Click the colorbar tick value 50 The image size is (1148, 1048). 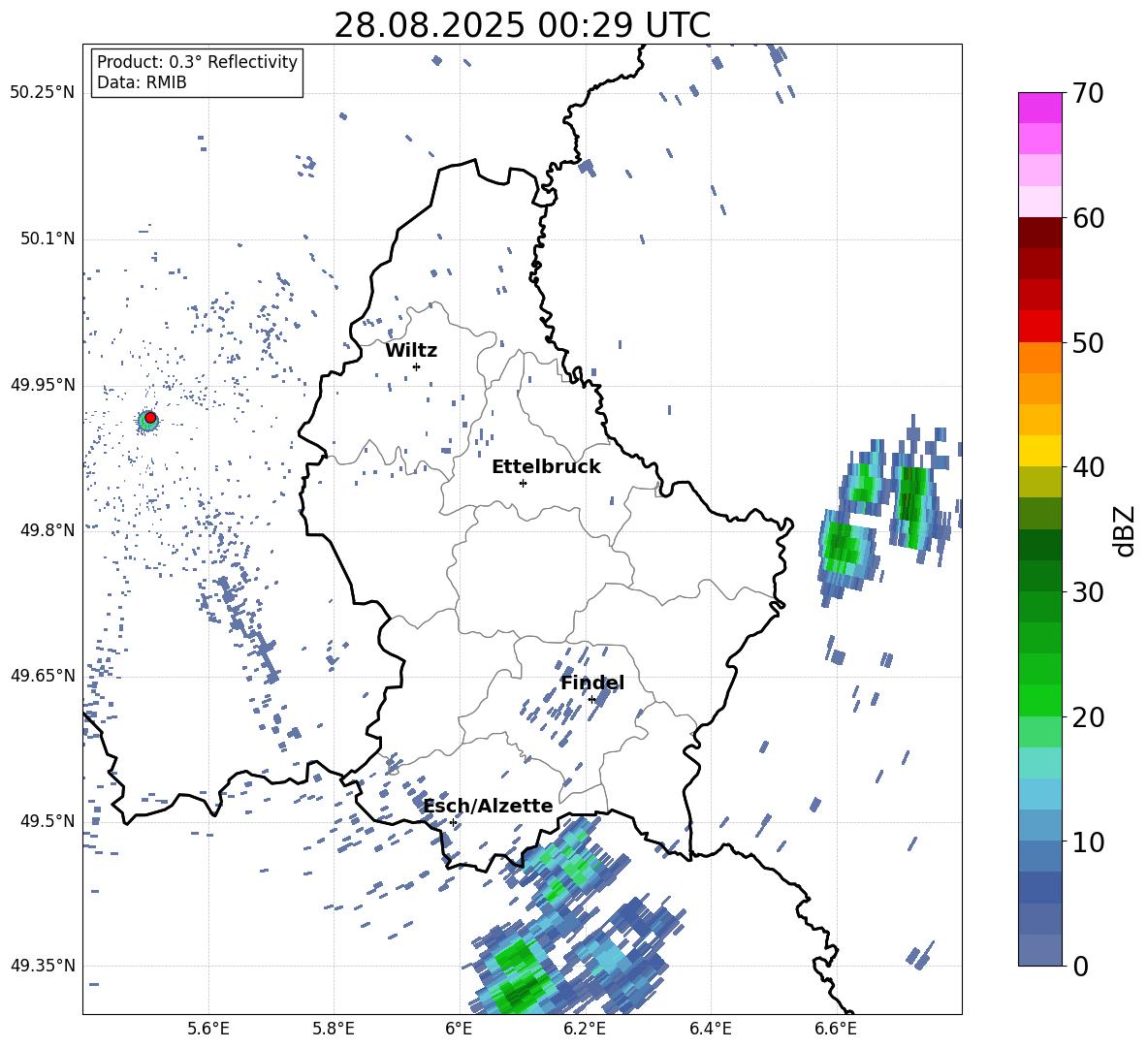click(1088, 343)
